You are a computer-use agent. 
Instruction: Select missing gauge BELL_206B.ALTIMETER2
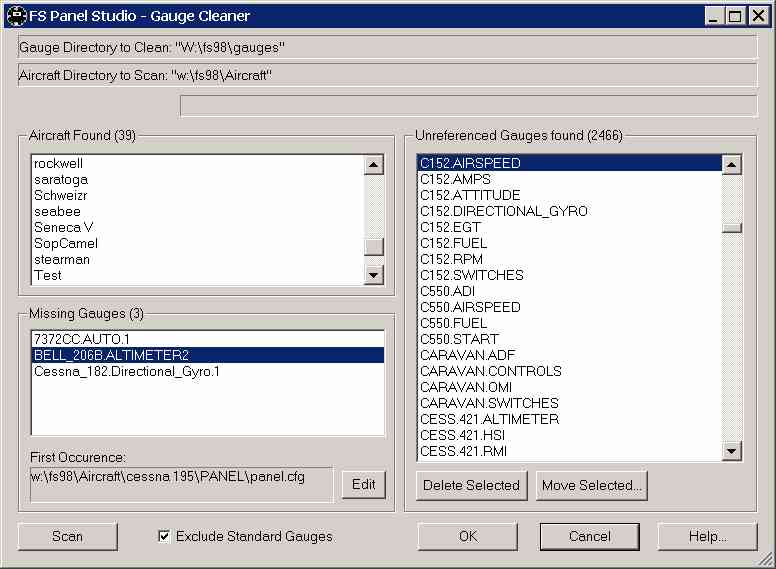point(208,355)
